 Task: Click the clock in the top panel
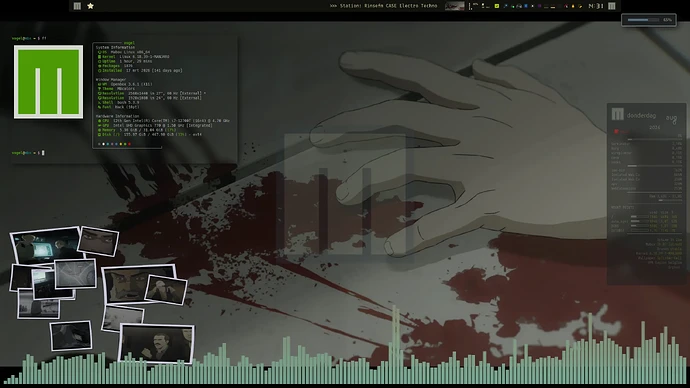pyautogui.click(x=595, y=6)
